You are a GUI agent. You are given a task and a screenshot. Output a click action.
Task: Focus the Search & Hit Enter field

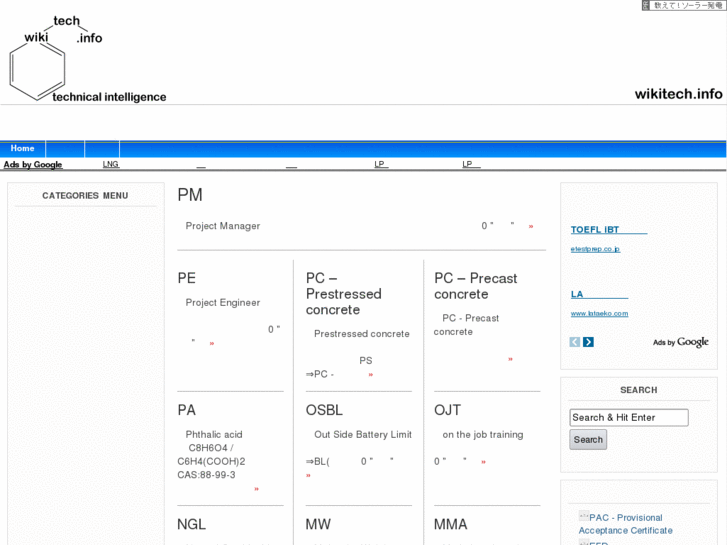point(629,418)
